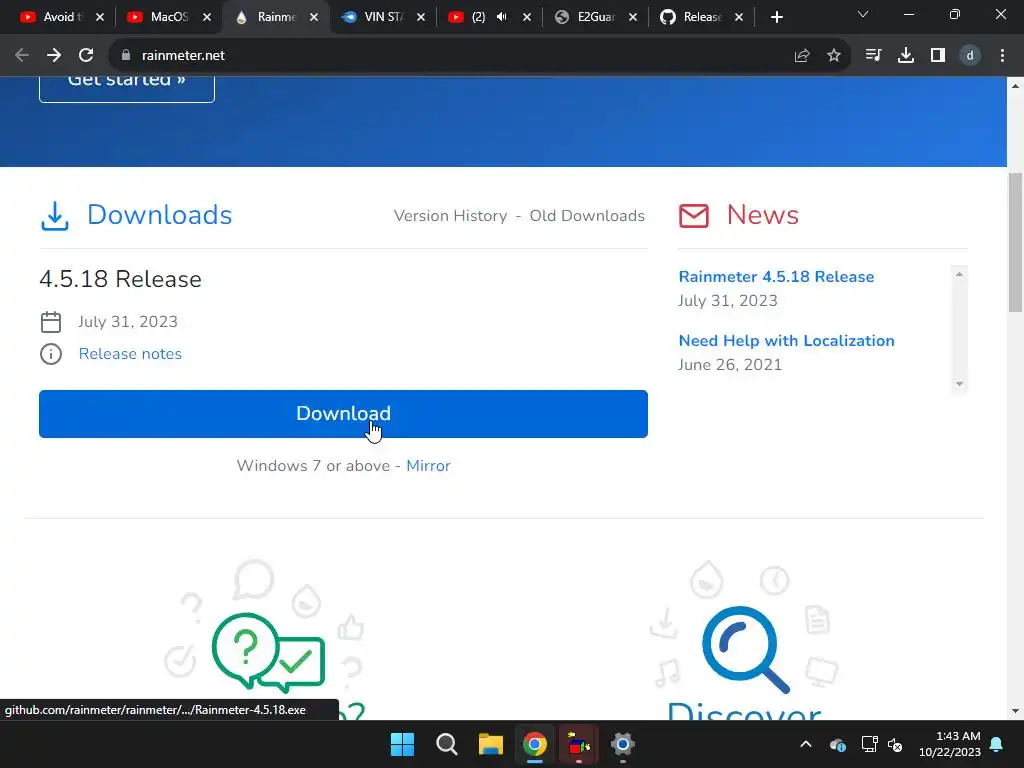Click the "Windows 7 or above" text
The height and width of the screenshot is (768, 1024).
pos(313,466)
